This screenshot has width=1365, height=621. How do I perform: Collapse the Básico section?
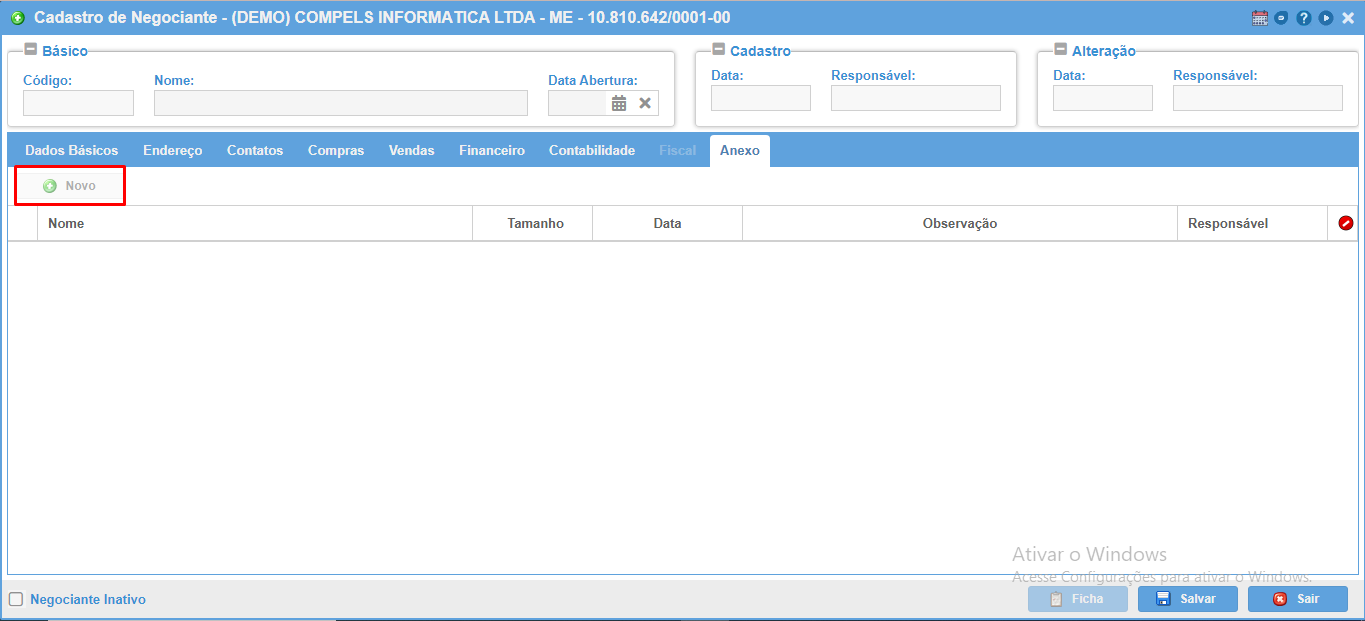tap(31, 50)
